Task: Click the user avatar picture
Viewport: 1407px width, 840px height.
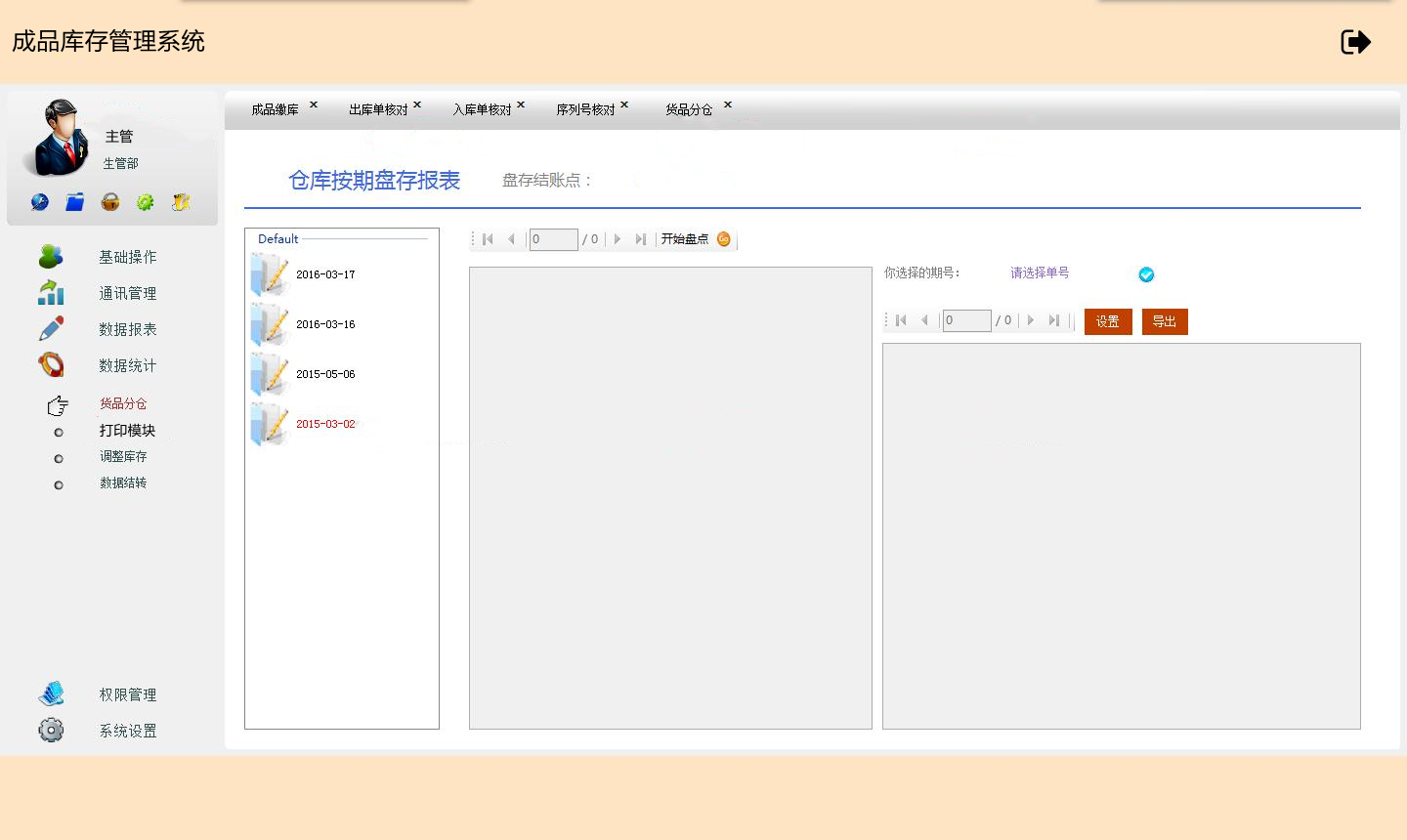Action: click(x=61, y=138)
